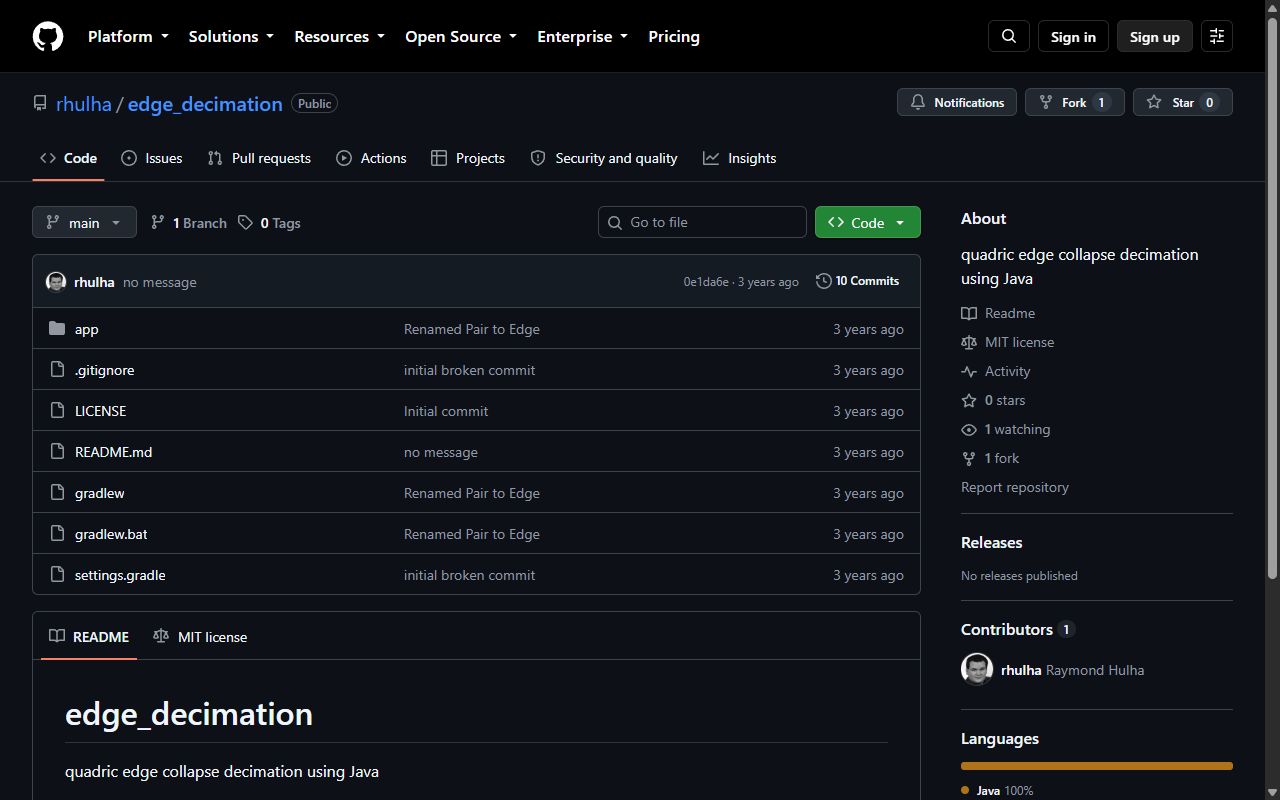Click the pulse icon beside Activity
This screenshot has height=800, width=1280.
[x=969, y=371]
